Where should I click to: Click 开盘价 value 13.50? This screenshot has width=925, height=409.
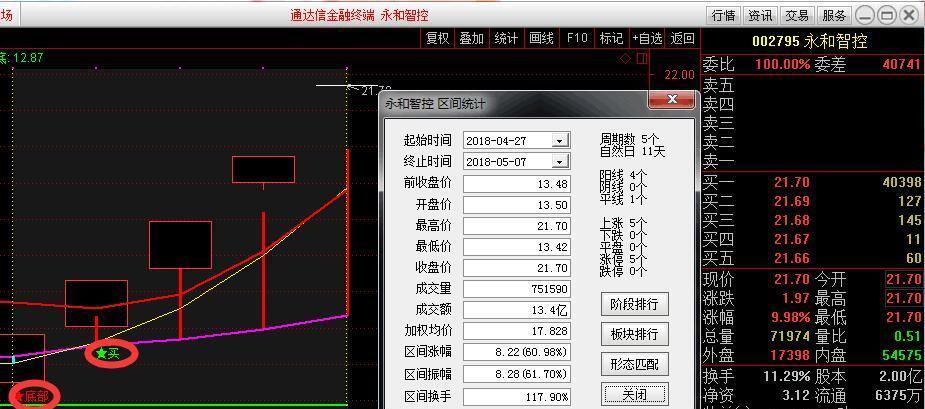click(517, 205)
